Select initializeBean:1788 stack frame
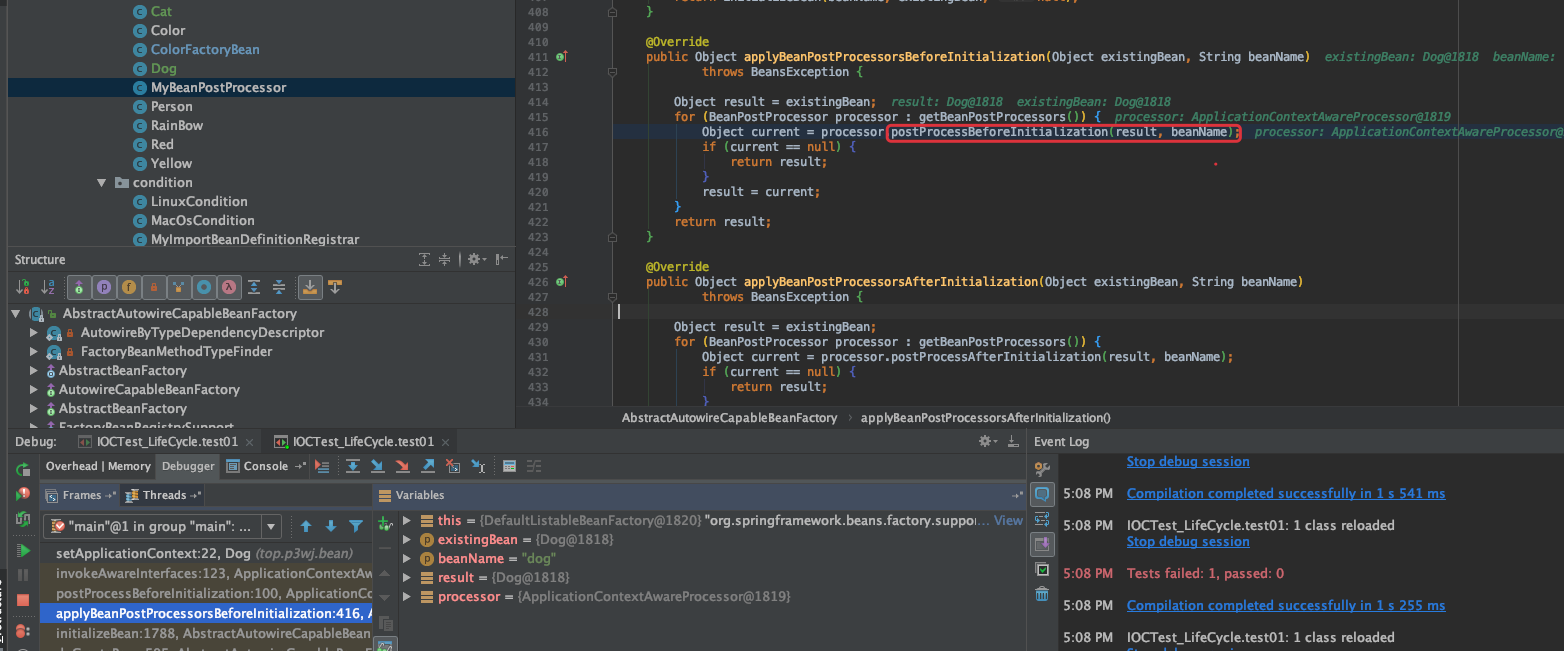 coord(206,633)
